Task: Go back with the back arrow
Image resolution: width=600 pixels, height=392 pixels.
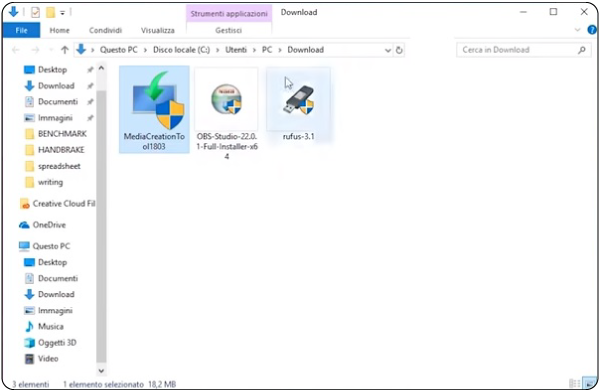Action: click(16, 50)
